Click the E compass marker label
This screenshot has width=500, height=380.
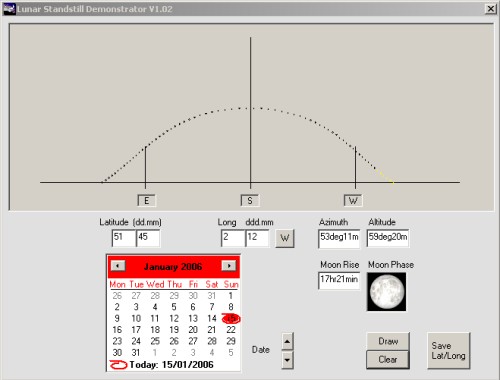146,201
